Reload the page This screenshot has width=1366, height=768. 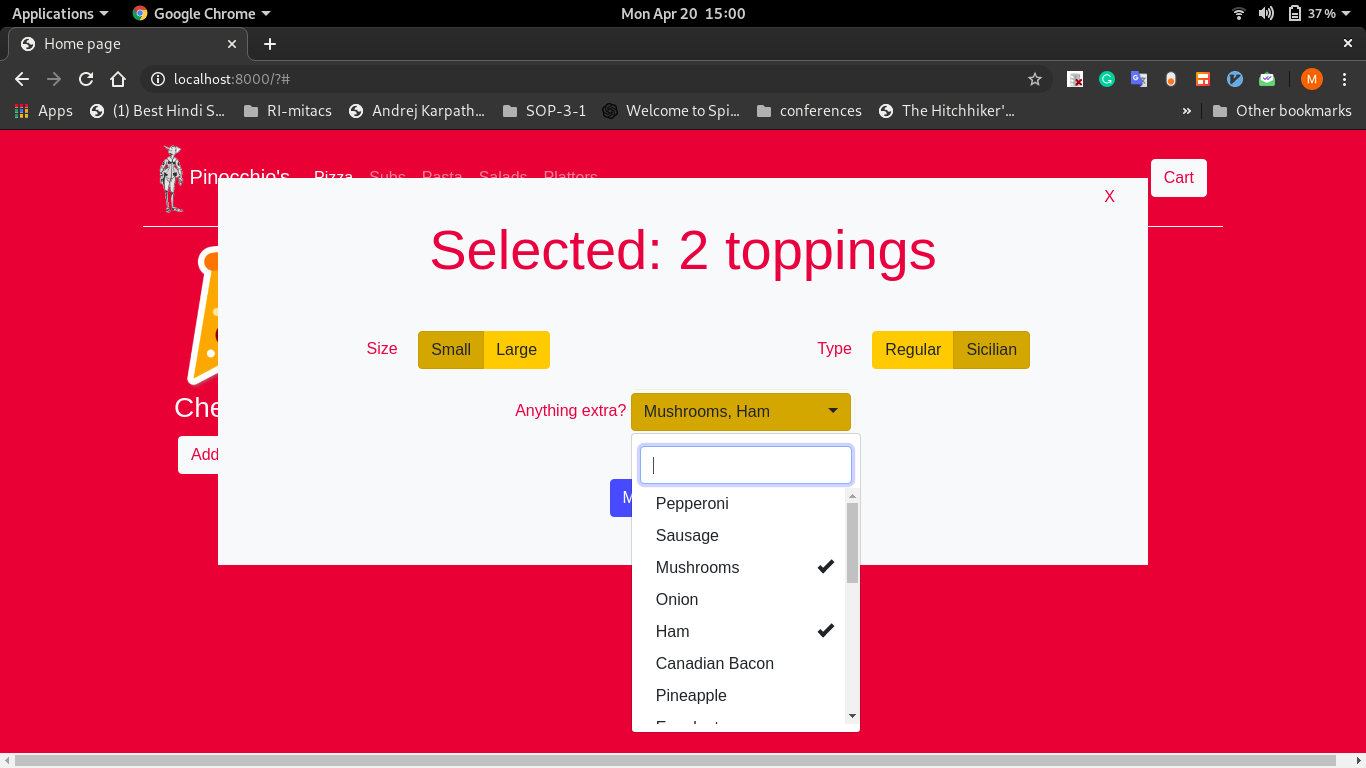coord(86,79)
